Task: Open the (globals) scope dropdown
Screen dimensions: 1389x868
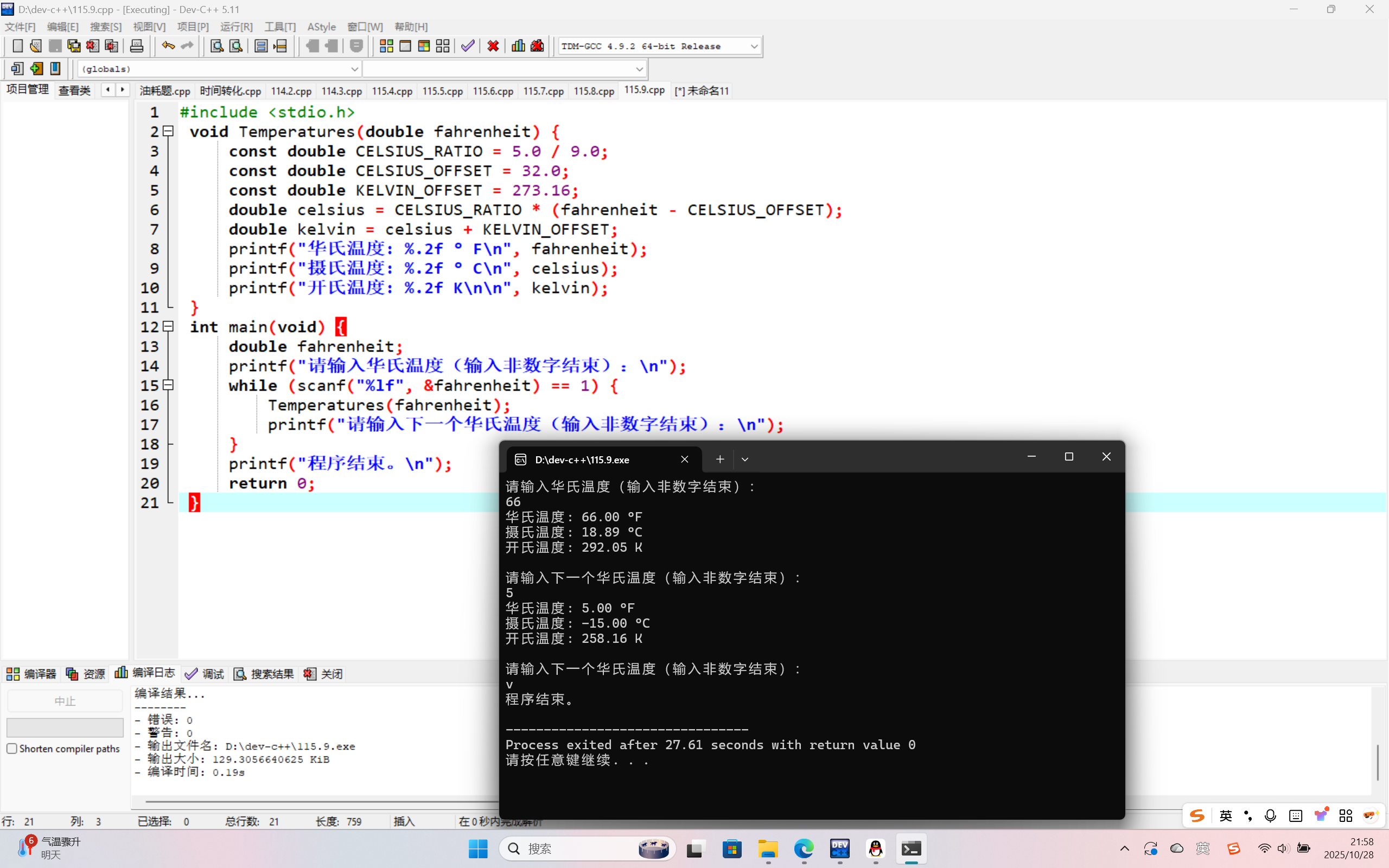Action: click(354, 69)
